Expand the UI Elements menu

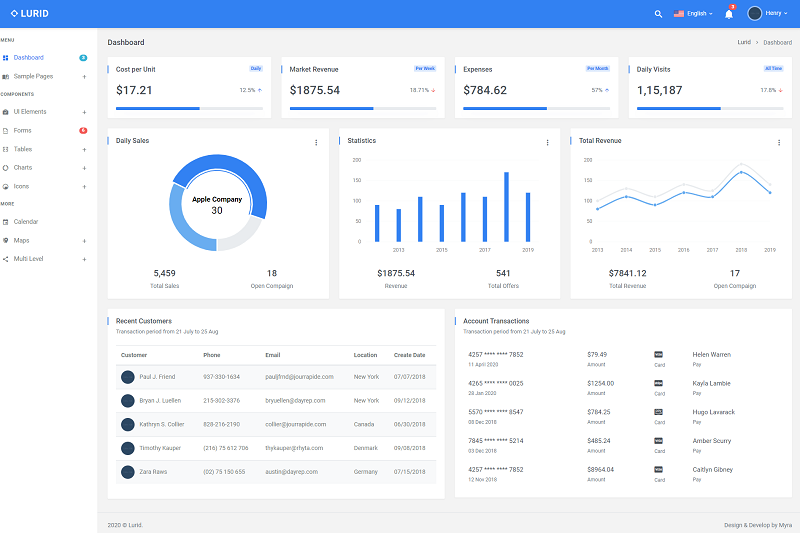coord(84,112)
